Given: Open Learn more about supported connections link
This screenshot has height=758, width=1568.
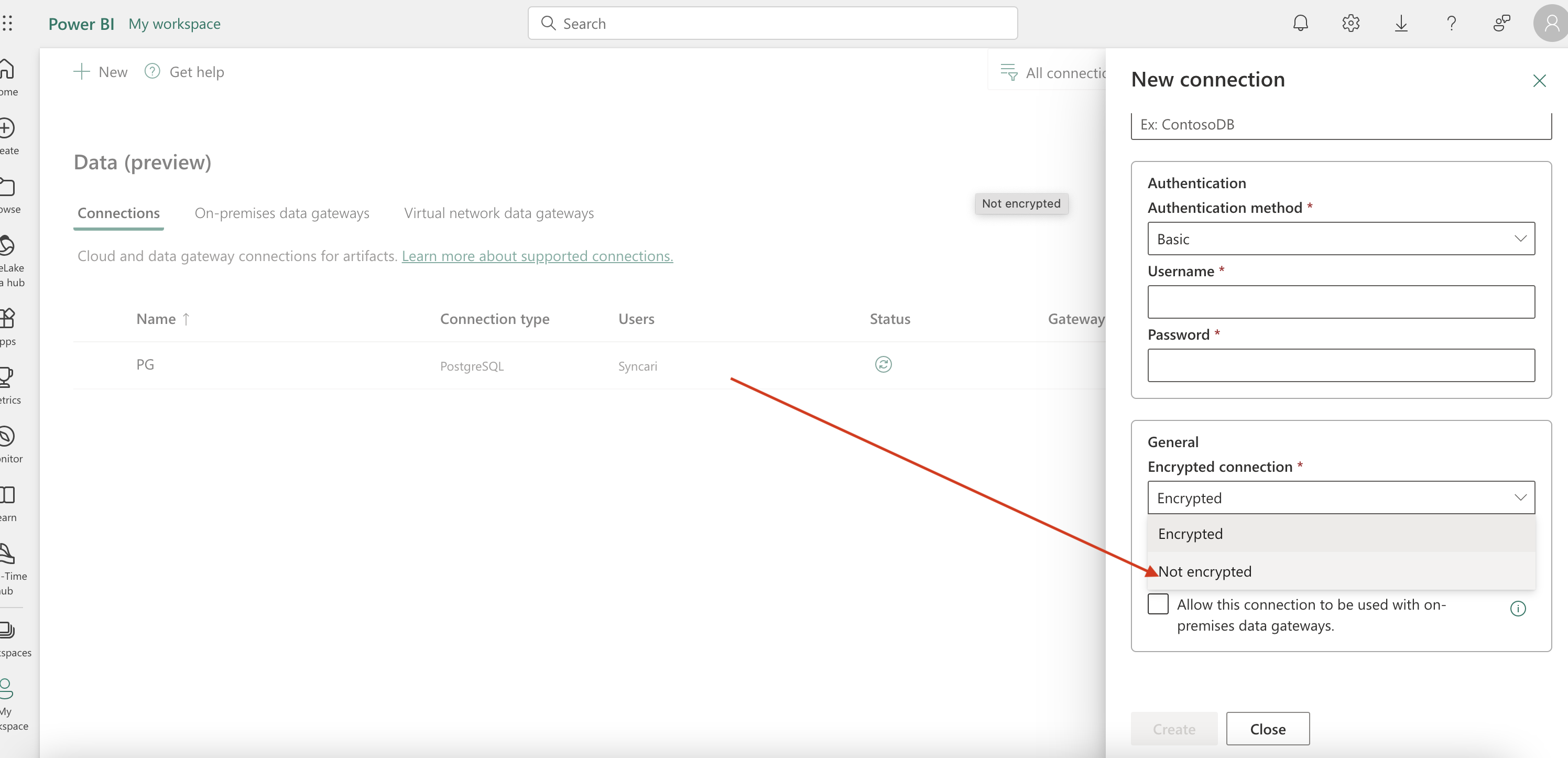Looking at the screenshot, I should pyautogui.click(x=538, y=256).
